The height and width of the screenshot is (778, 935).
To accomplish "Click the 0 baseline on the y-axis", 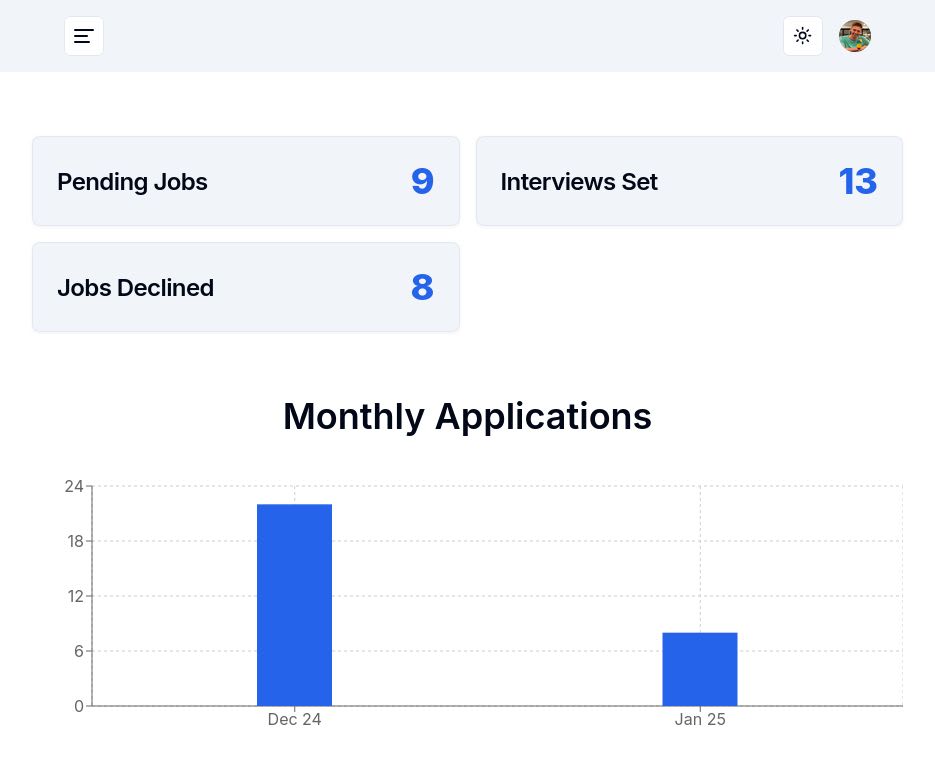I will click(x=79, y=705).
